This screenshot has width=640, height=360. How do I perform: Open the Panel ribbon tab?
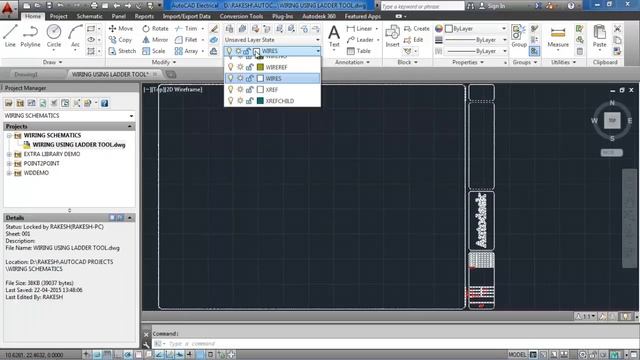click(x=118, y=16)
